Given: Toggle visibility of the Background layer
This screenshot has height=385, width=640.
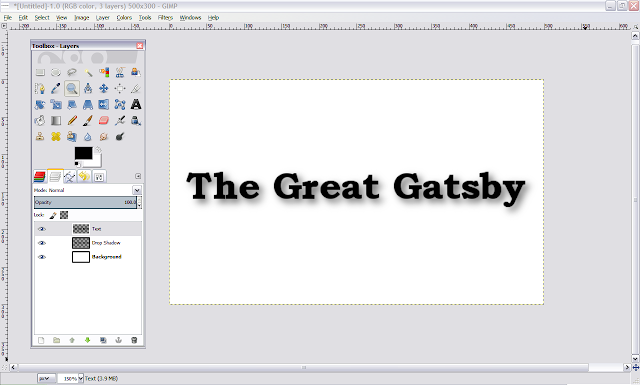Looking at the screenshot, I should point(42,257).
